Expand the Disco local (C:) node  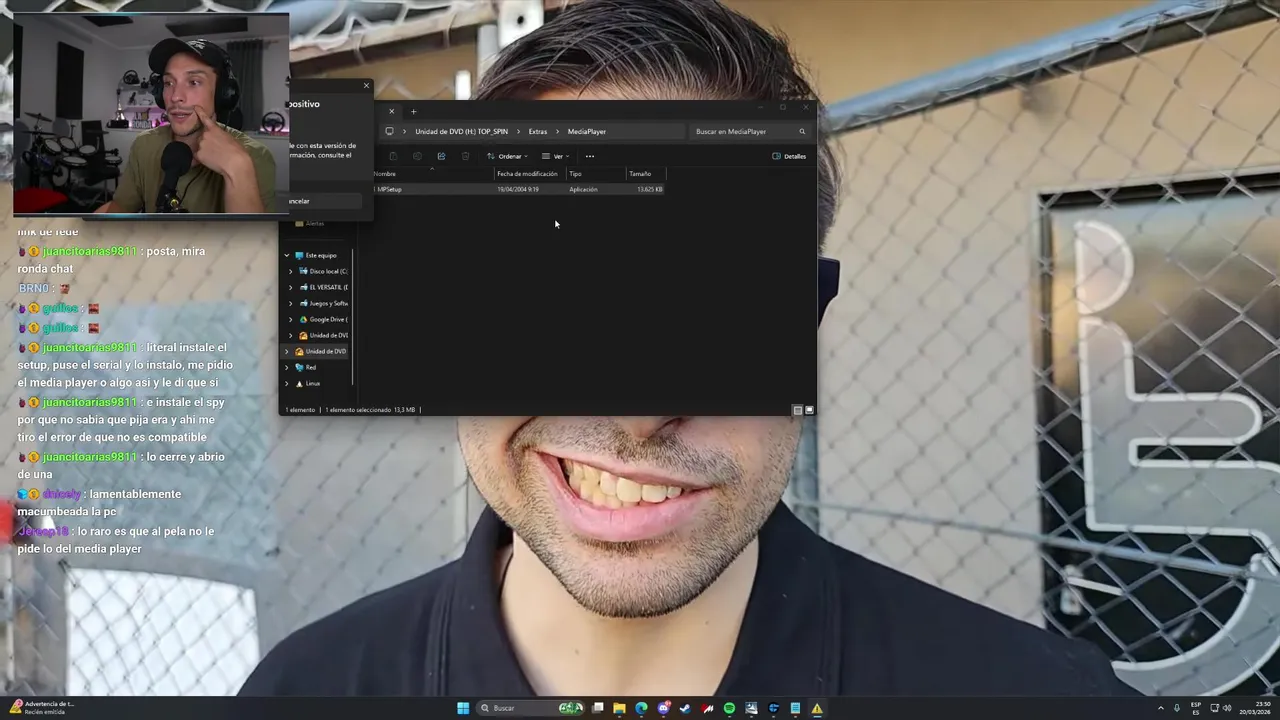click(291, 271)
